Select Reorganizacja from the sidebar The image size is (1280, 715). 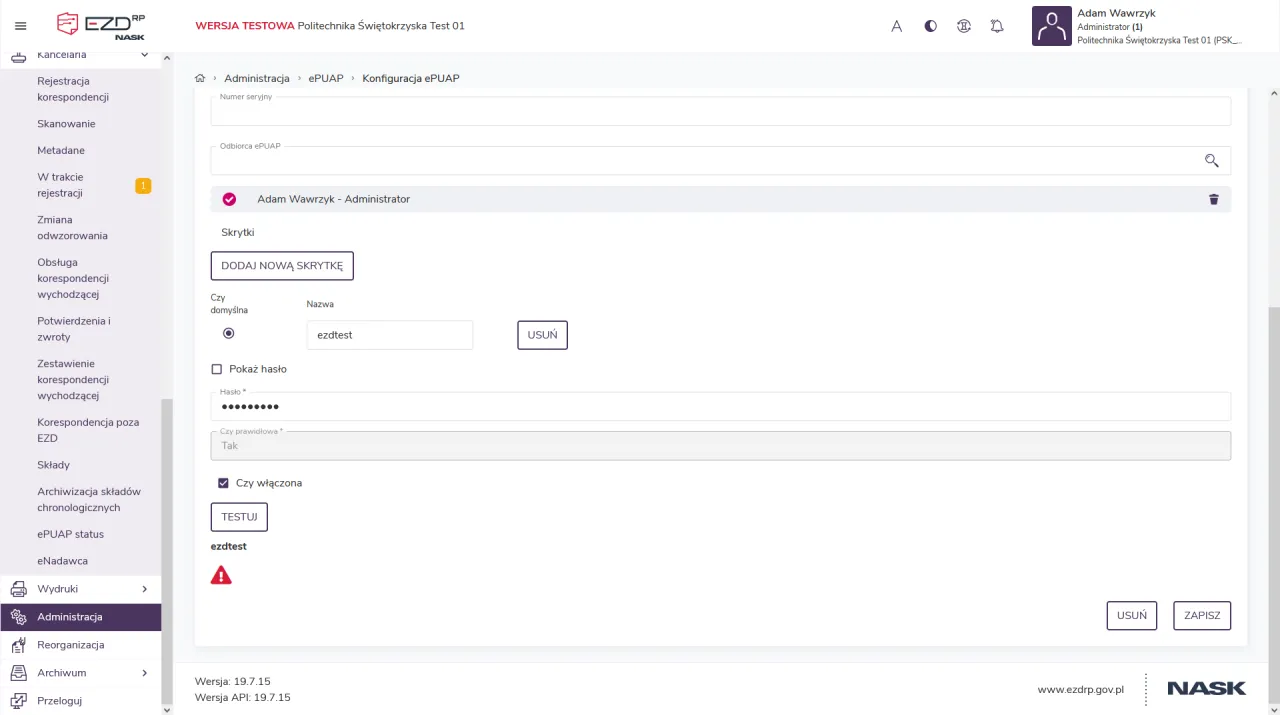click(70, 645)
